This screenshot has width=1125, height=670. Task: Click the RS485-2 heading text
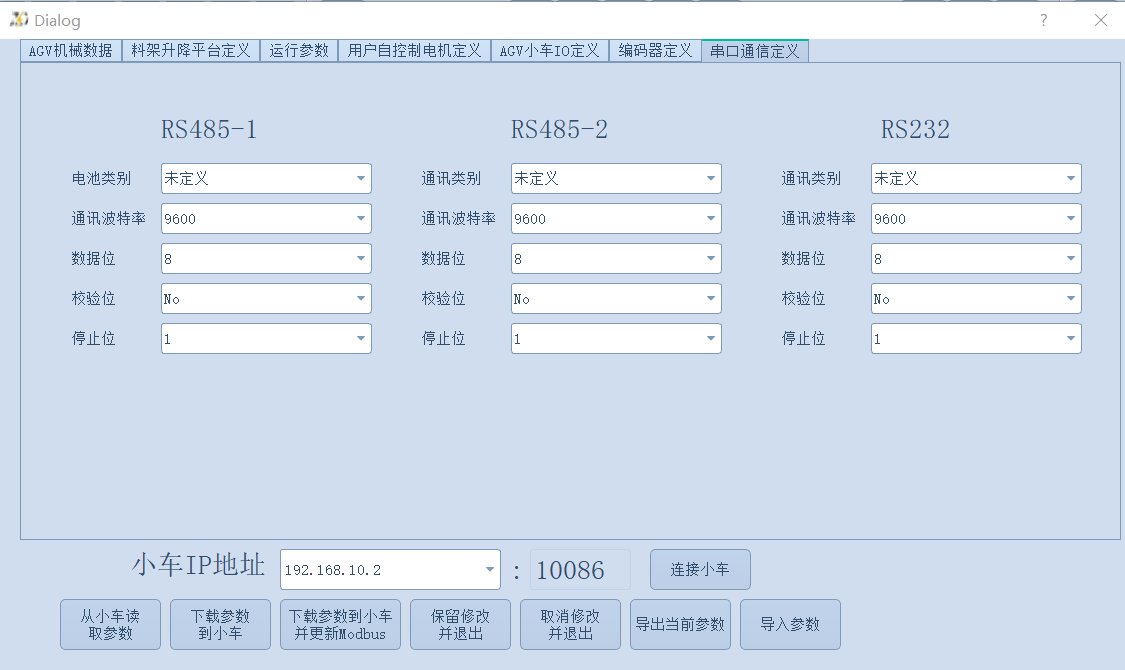click(x=560, y=130)
